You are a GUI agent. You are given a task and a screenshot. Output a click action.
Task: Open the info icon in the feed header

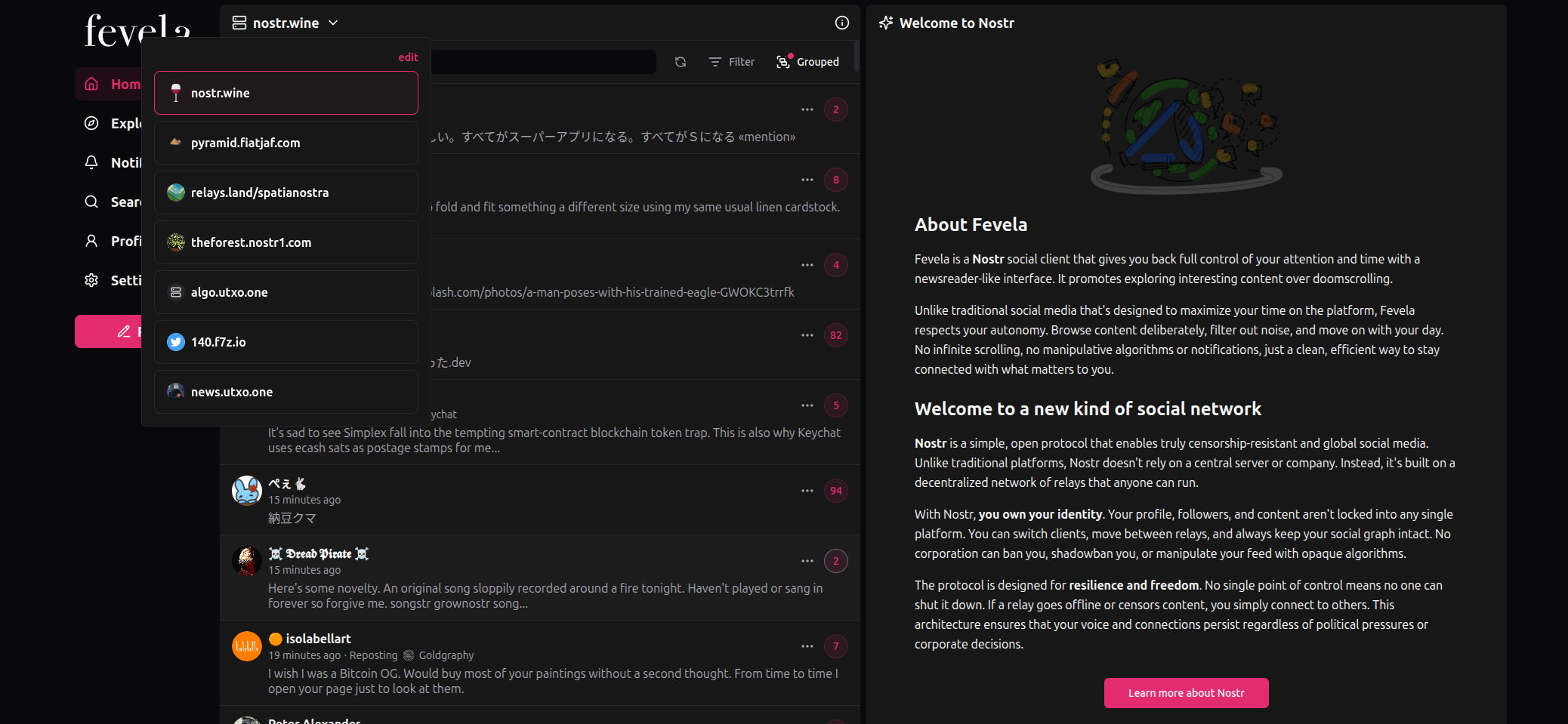pyautogui.click(x=841, y=23)
